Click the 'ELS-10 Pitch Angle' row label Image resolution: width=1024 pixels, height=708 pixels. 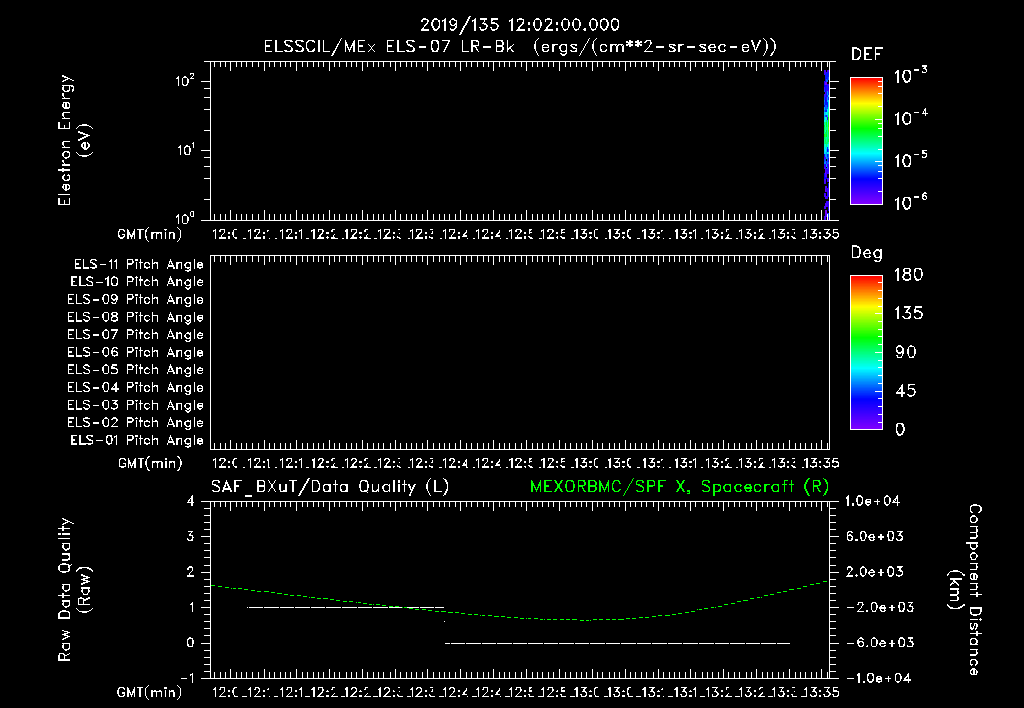click(137, 282)
